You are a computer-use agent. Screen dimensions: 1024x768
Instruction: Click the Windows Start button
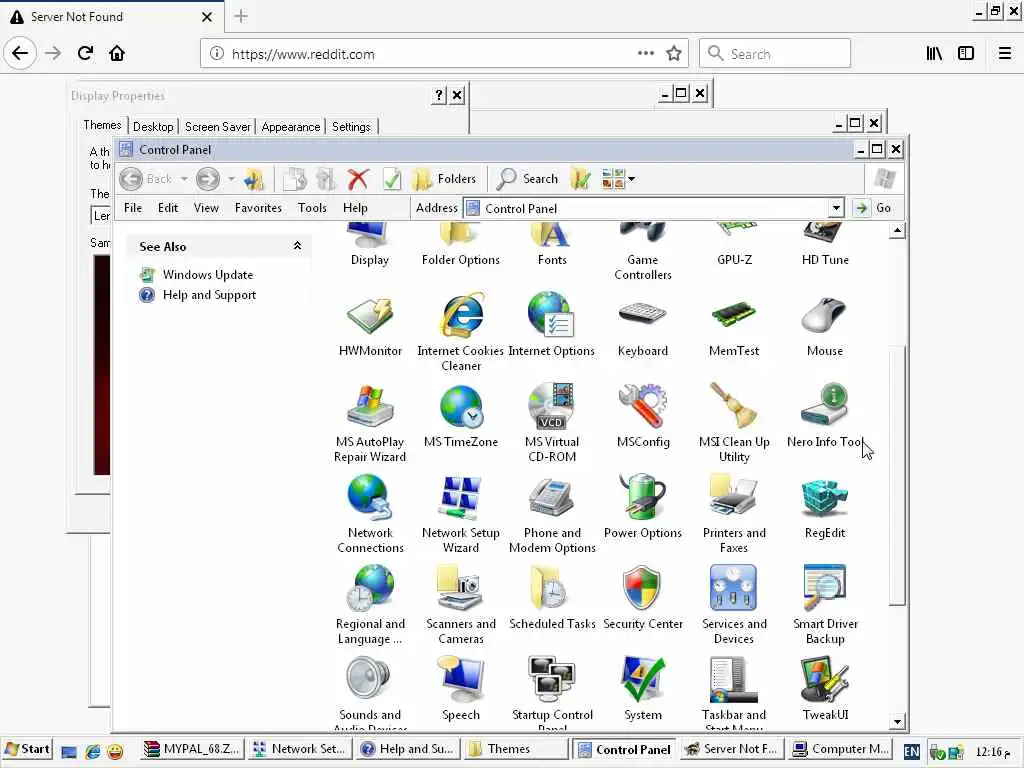pyautogui.click(x=27, y=749)
